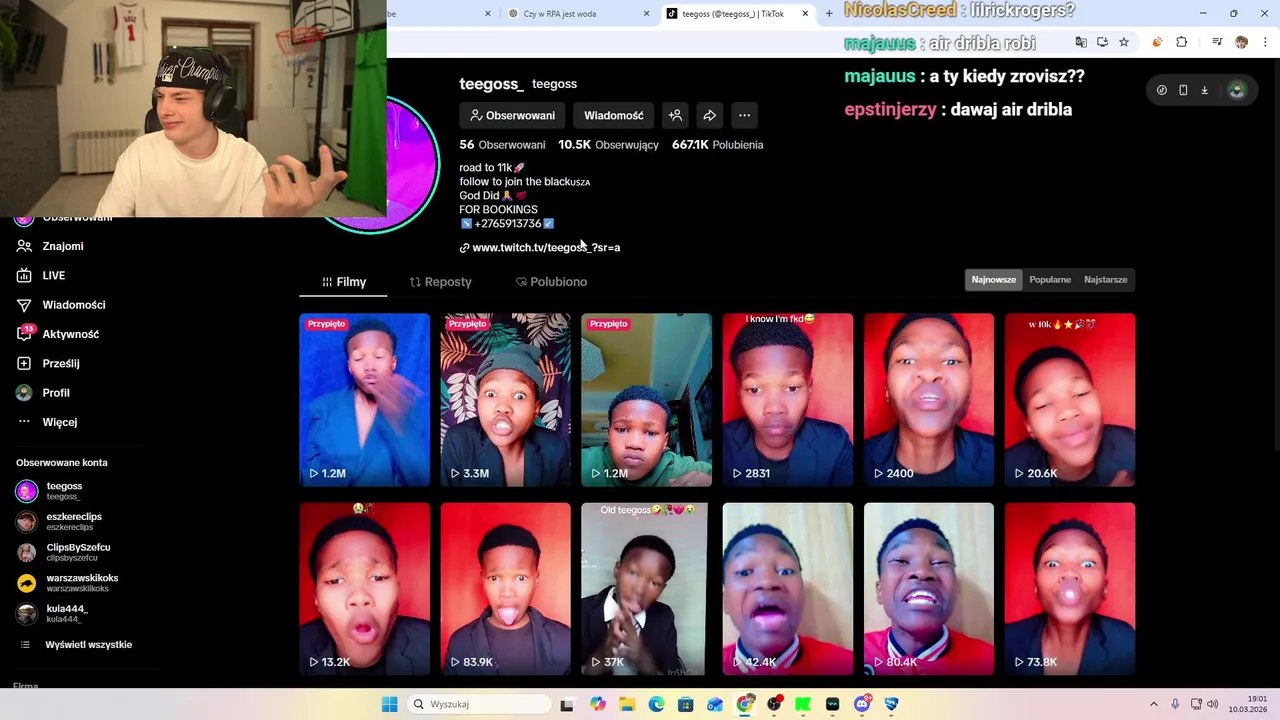Screen dimensions: 1280x720
Task: Open LIVE in the sidebar
Action: point(54,275)
